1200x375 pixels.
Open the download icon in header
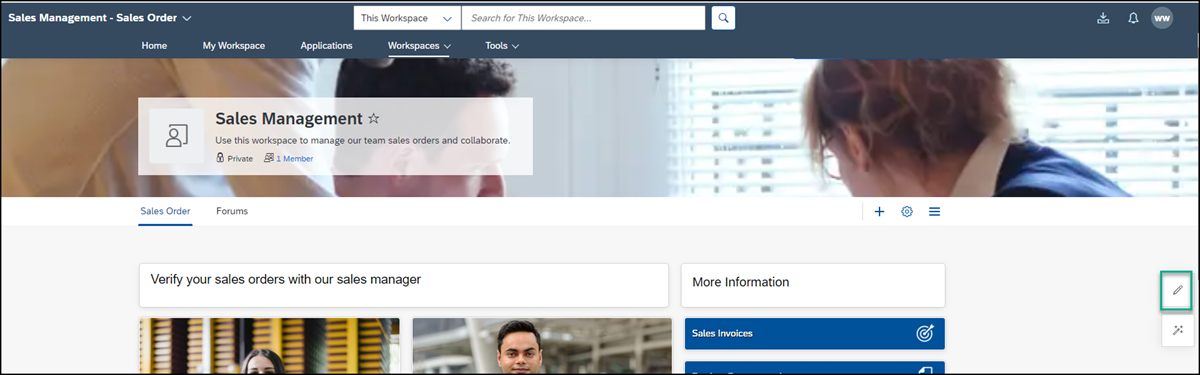1104,18
